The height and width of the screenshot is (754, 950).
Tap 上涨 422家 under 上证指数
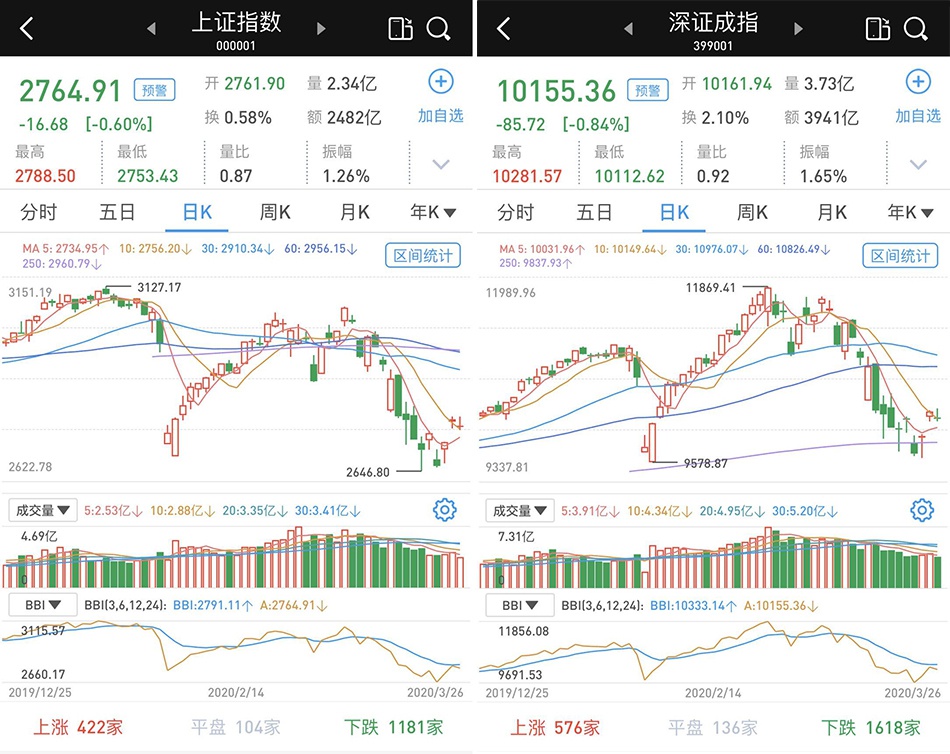pyautogui.click(x=78, y=727)
